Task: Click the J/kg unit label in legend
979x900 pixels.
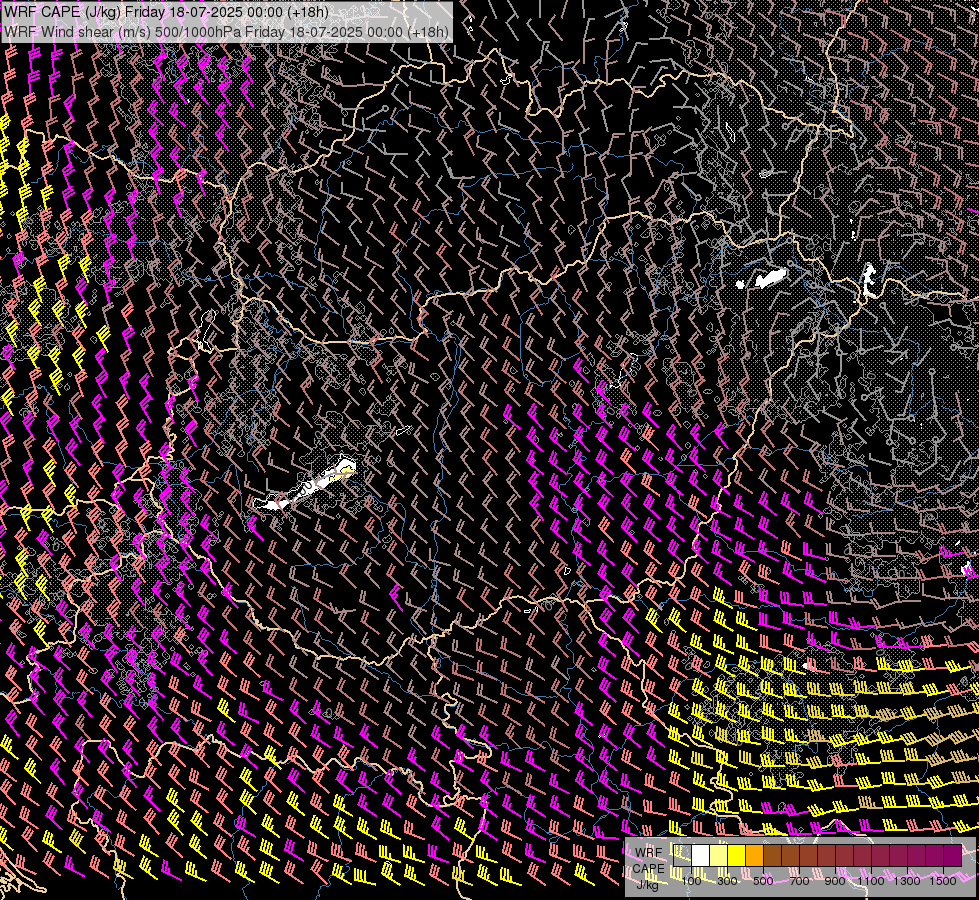Action: click(x=647, y=885)
